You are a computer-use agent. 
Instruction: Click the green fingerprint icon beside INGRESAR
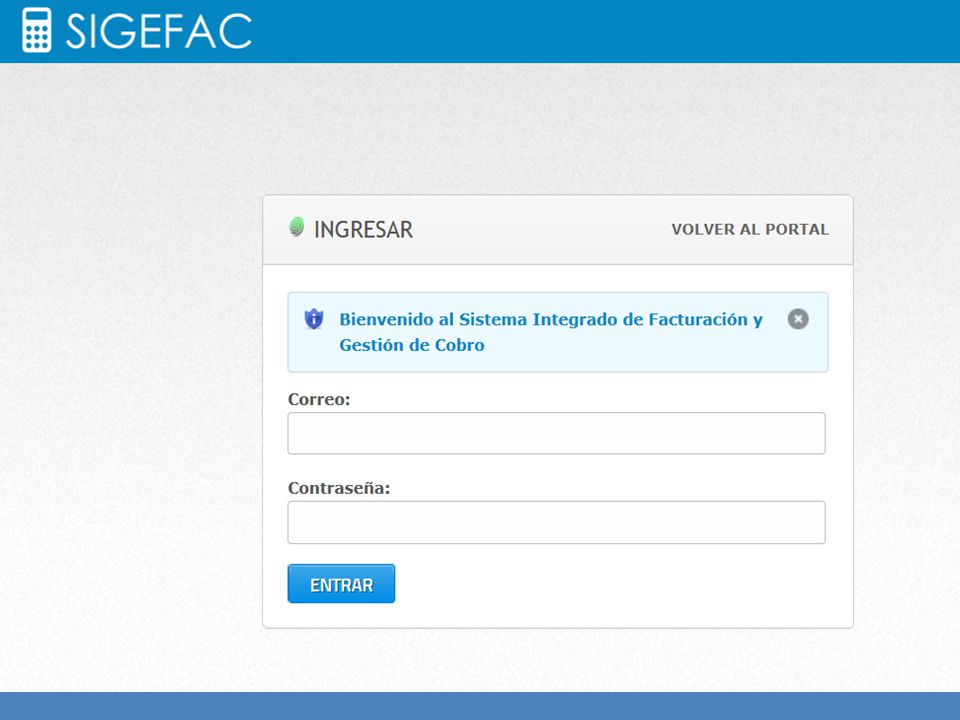click(x=296, y=227)
